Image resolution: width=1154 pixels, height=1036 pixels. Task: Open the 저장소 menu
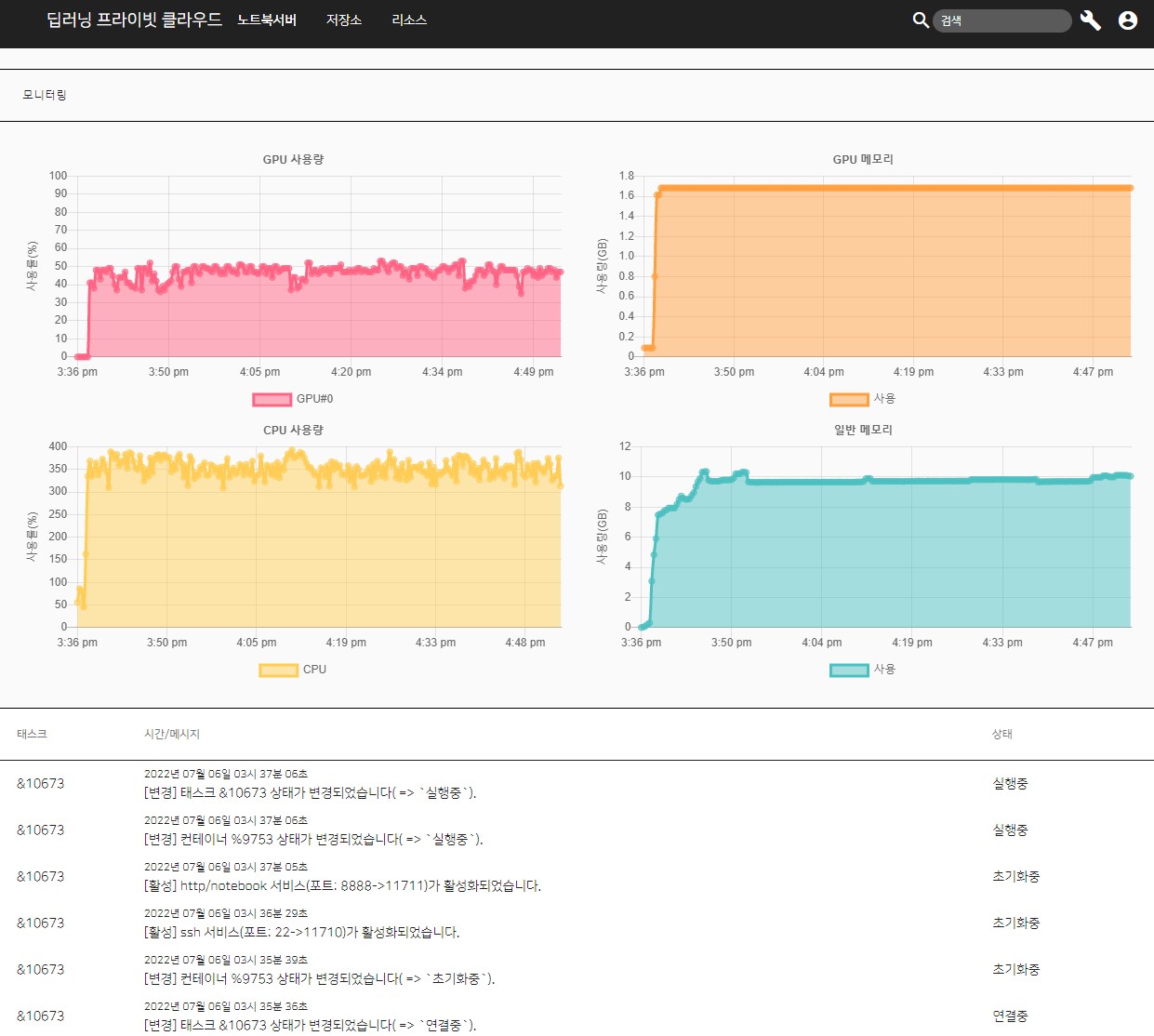coord(344,20)
